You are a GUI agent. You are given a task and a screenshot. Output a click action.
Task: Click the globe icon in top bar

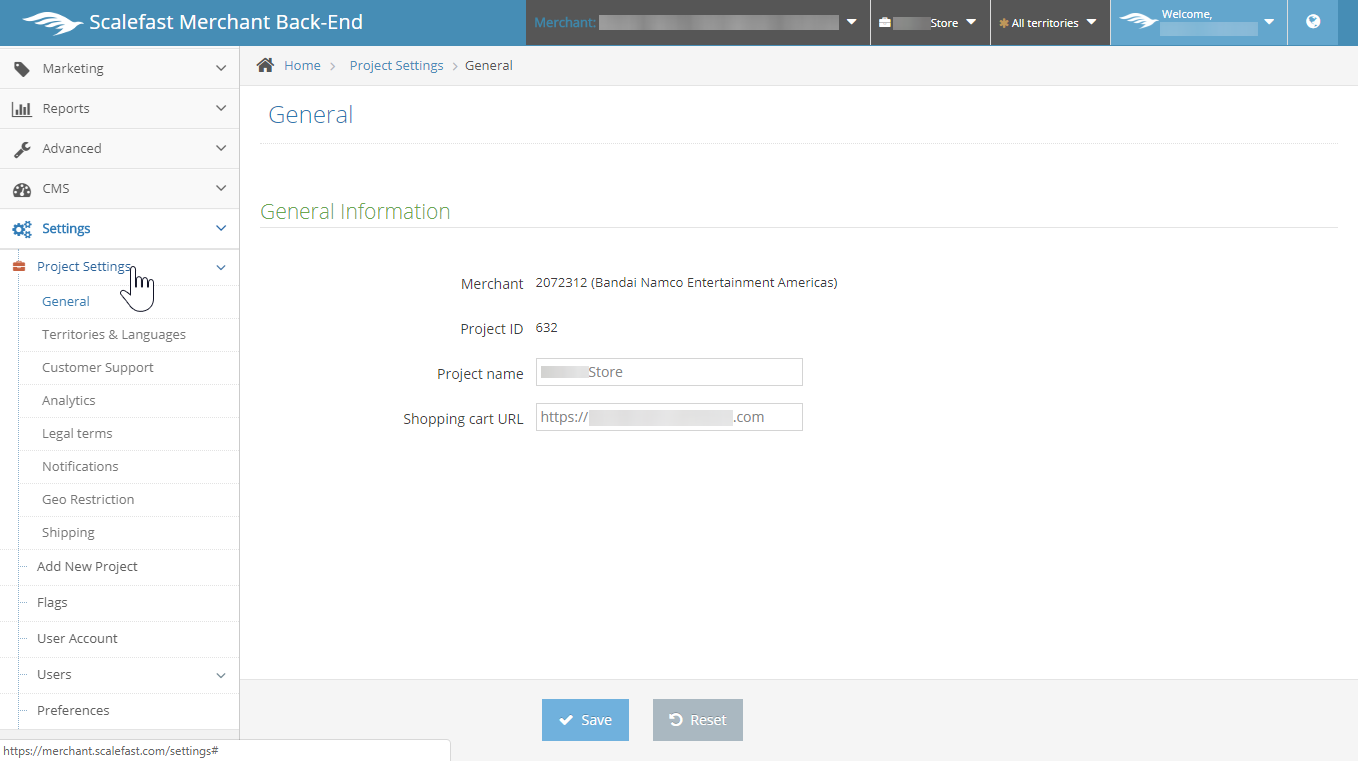coord(1313,22)
